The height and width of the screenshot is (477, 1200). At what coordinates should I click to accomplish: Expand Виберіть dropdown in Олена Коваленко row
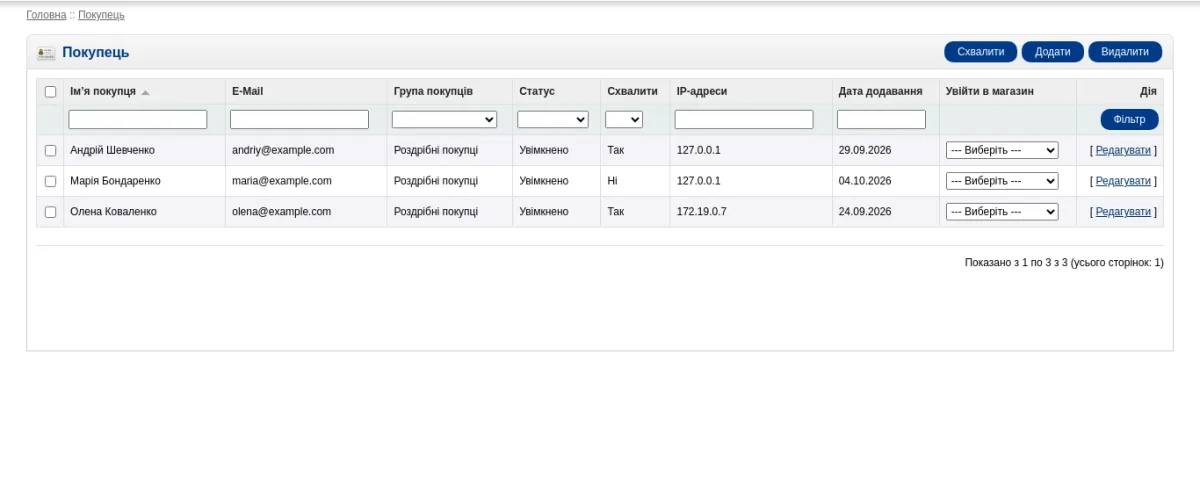1002,212
